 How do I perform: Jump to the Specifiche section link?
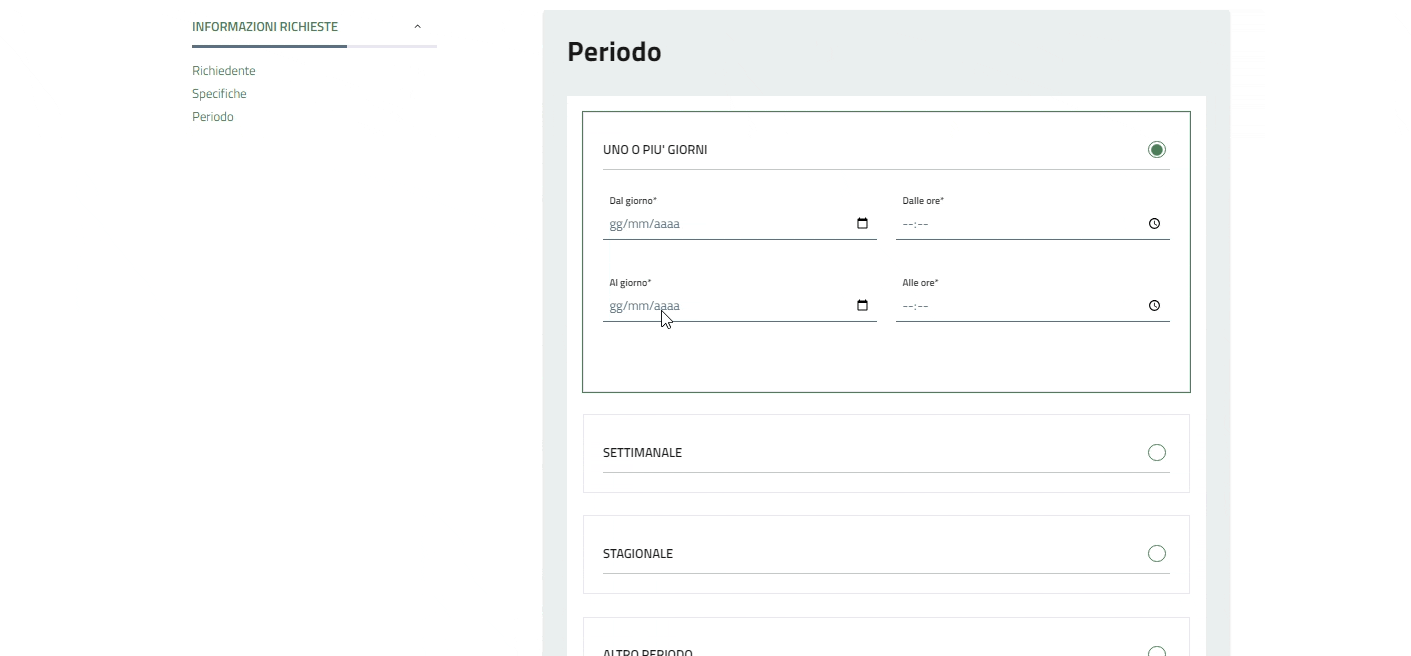click(219, 94)
